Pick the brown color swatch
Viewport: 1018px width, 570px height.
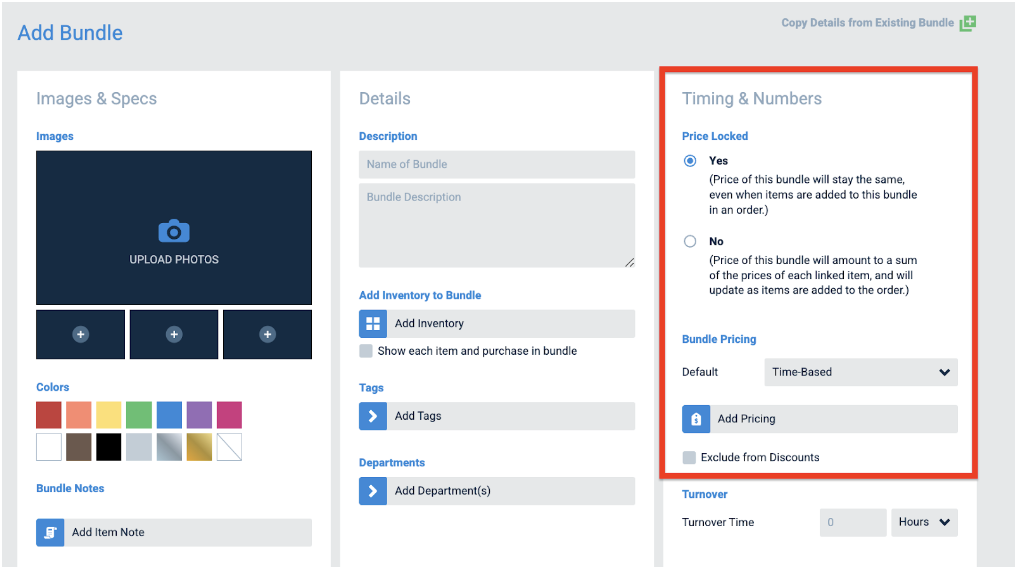(79, 447)
